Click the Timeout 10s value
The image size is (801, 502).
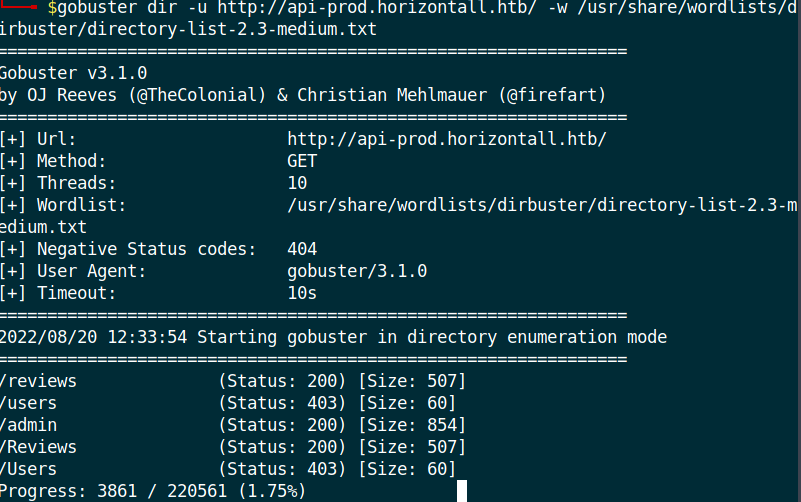click(x=302, y=293)
